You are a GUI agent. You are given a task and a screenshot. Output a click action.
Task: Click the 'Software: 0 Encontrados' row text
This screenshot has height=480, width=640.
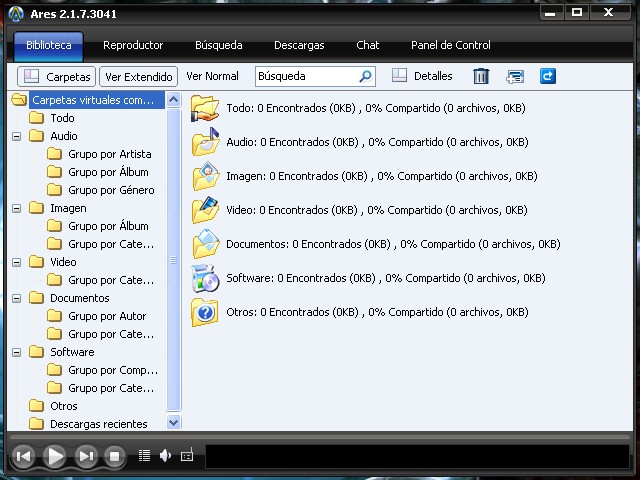[386, 278]
